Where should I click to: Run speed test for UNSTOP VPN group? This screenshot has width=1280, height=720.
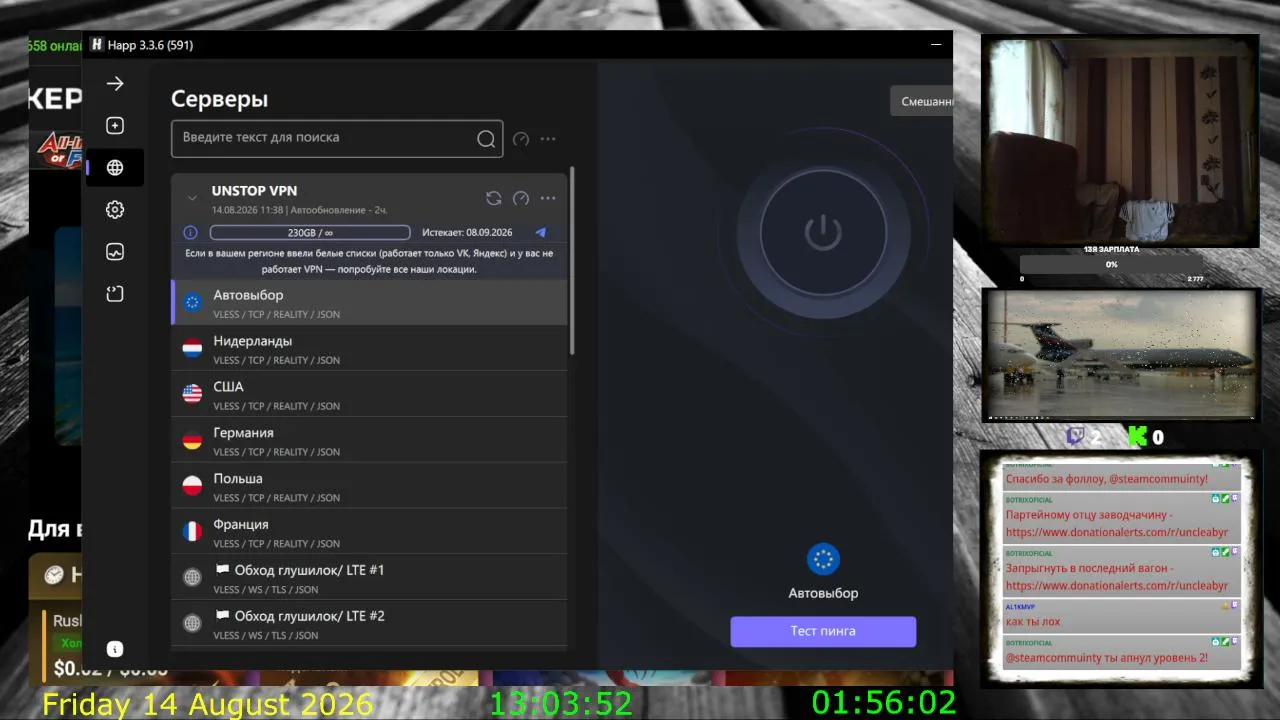[521, 198]
